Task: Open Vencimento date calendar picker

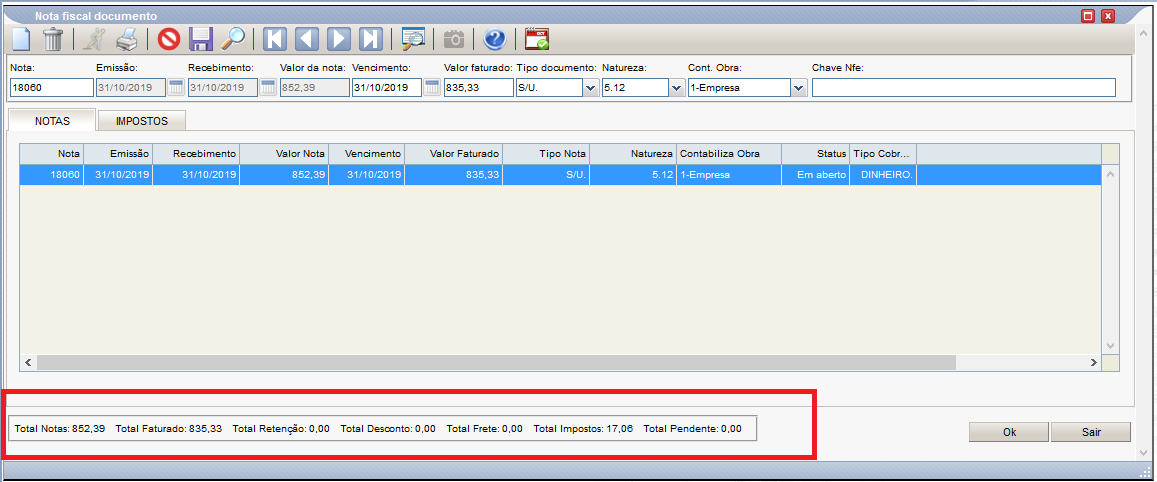Action: point(432,88)
